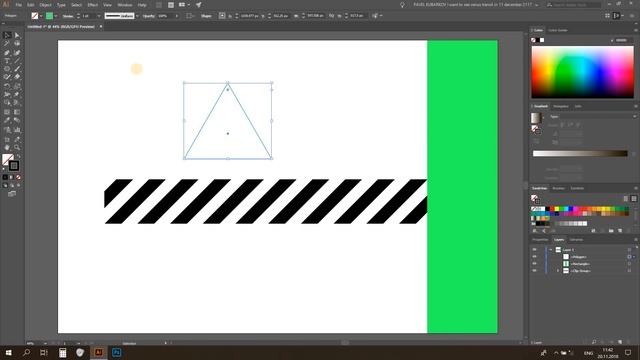Open the Window menu

point(125,5)
